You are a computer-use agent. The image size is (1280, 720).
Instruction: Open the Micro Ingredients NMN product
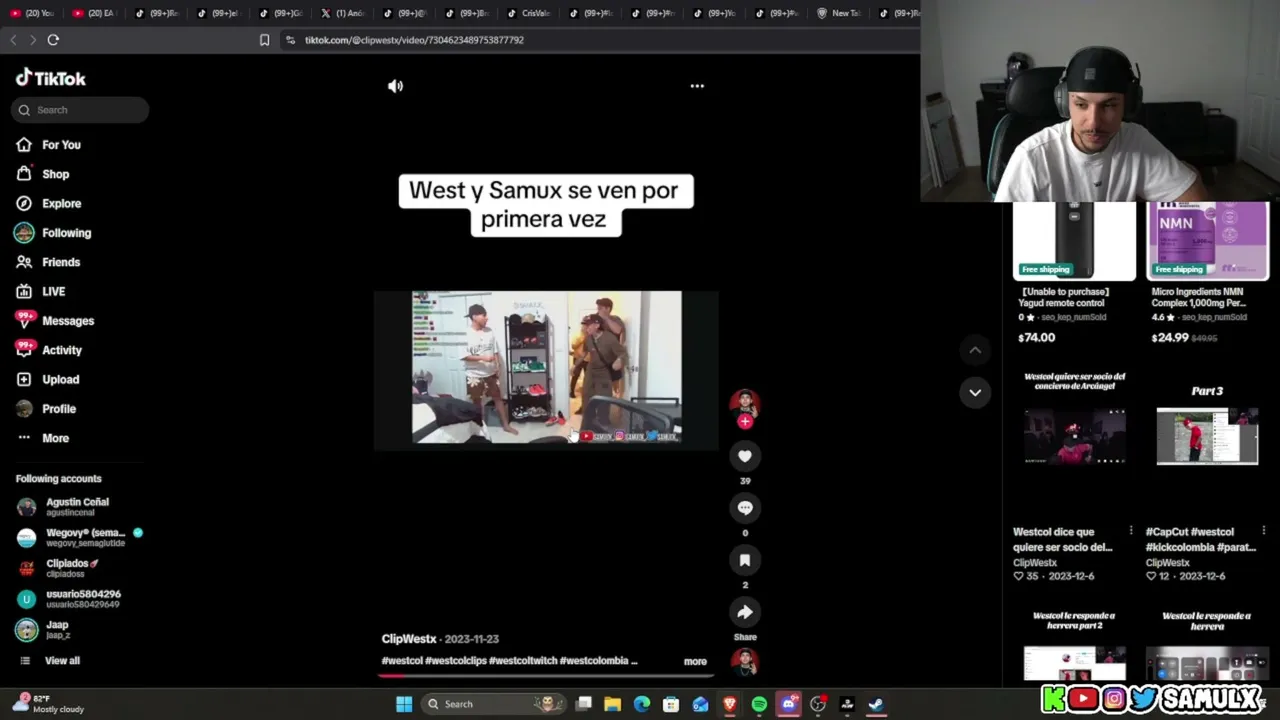(x=1208, y=272)
